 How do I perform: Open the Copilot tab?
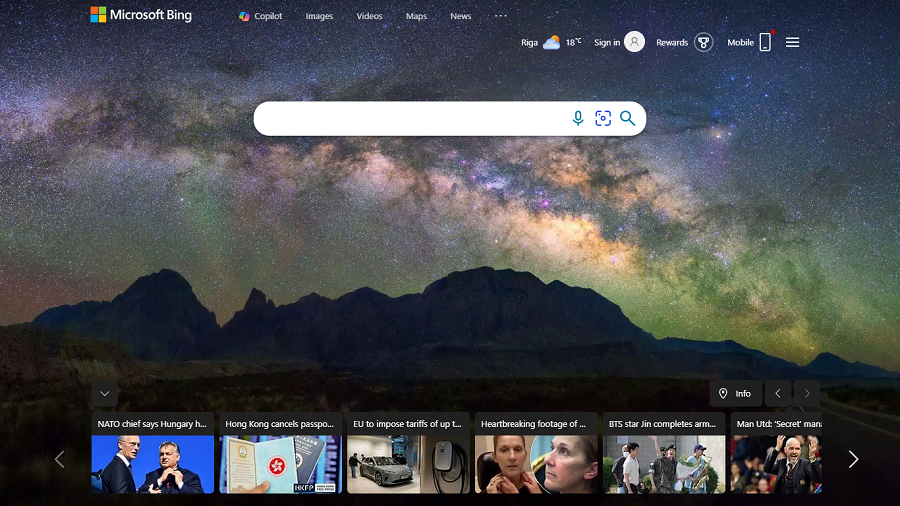click(260, 16)
